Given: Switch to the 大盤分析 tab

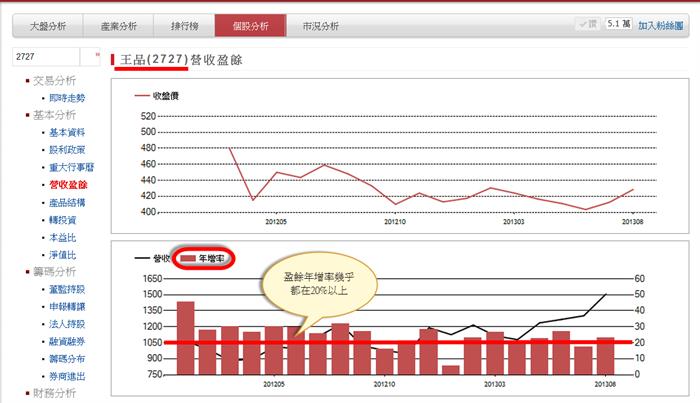Looking at the screenshot, I should [x=48, y=26].
